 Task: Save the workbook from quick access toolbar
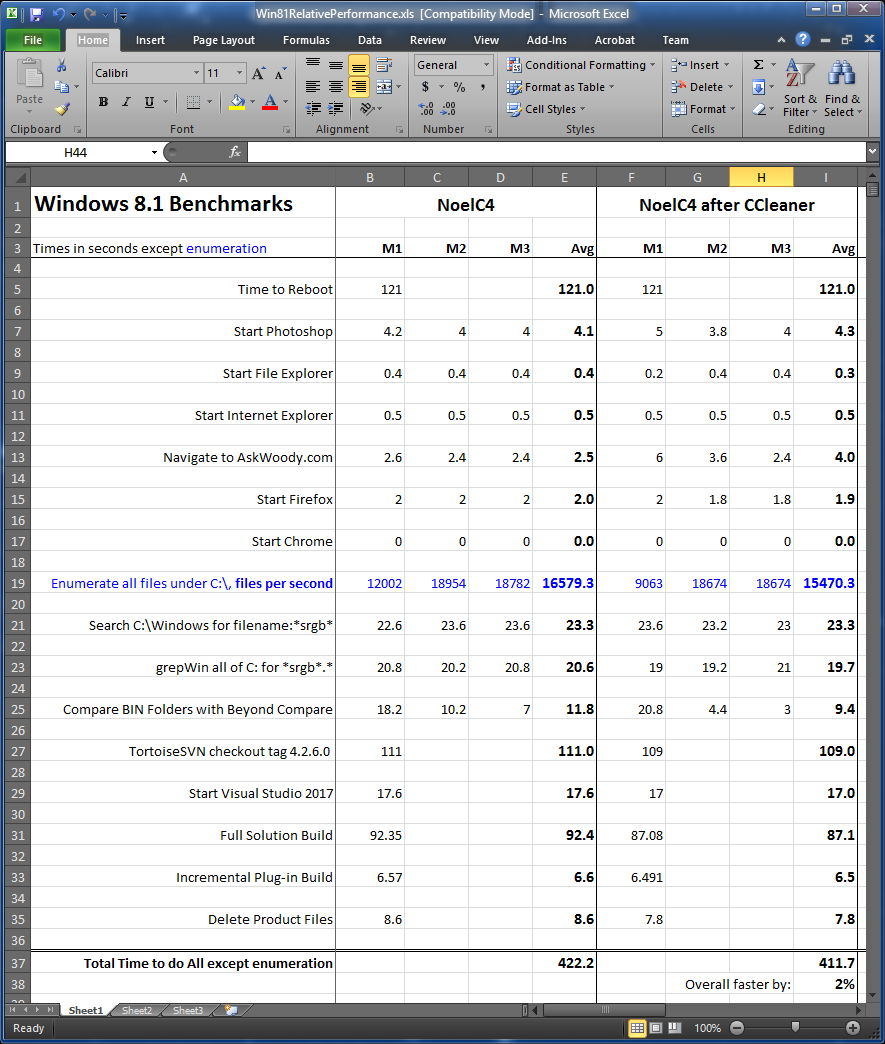(x=36, y=14)
